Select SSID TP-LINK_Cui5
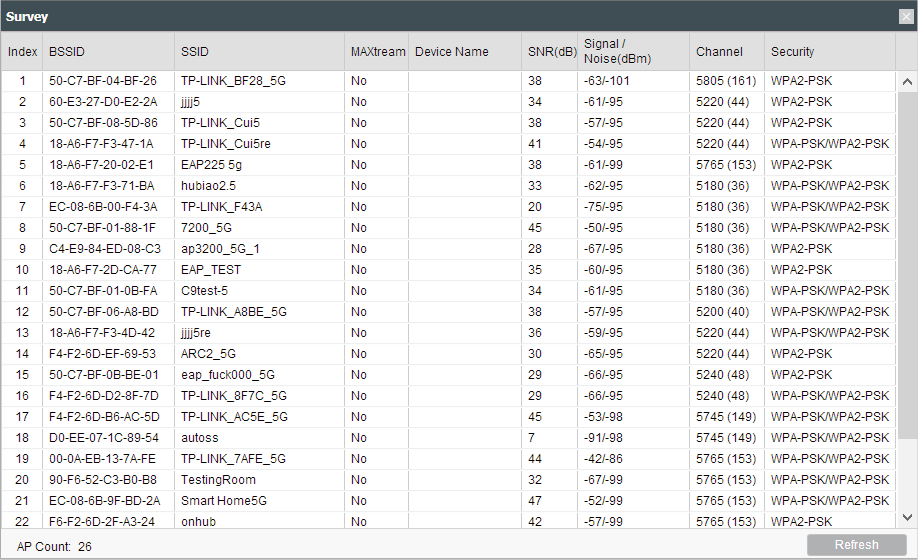This screenshot has width=918, height=560. click(220, 123)
